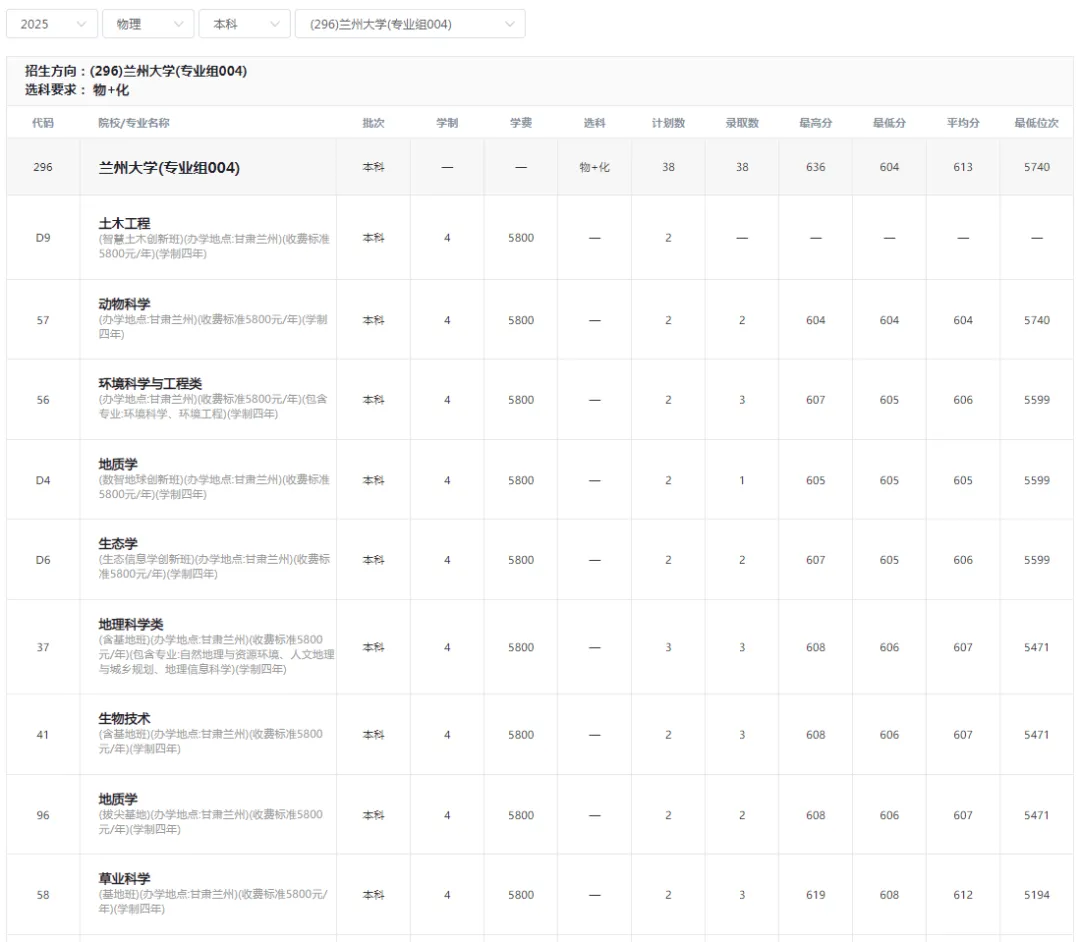
Task: Click the 选科 column header
Action: pyautogui.click(x=594, y=123)
